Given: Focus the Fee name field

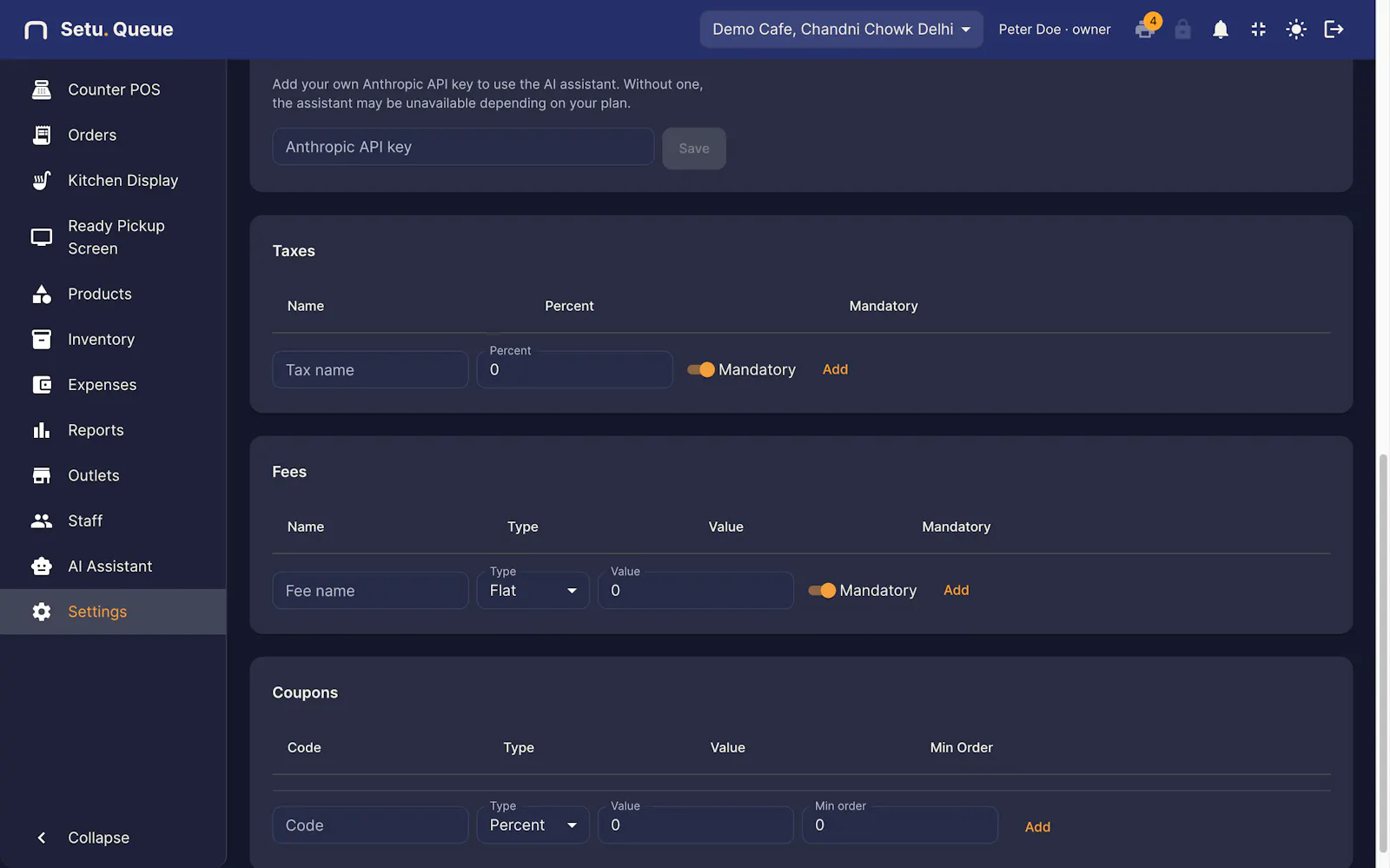Looking at the screenshot, I should tap(370, 590).
